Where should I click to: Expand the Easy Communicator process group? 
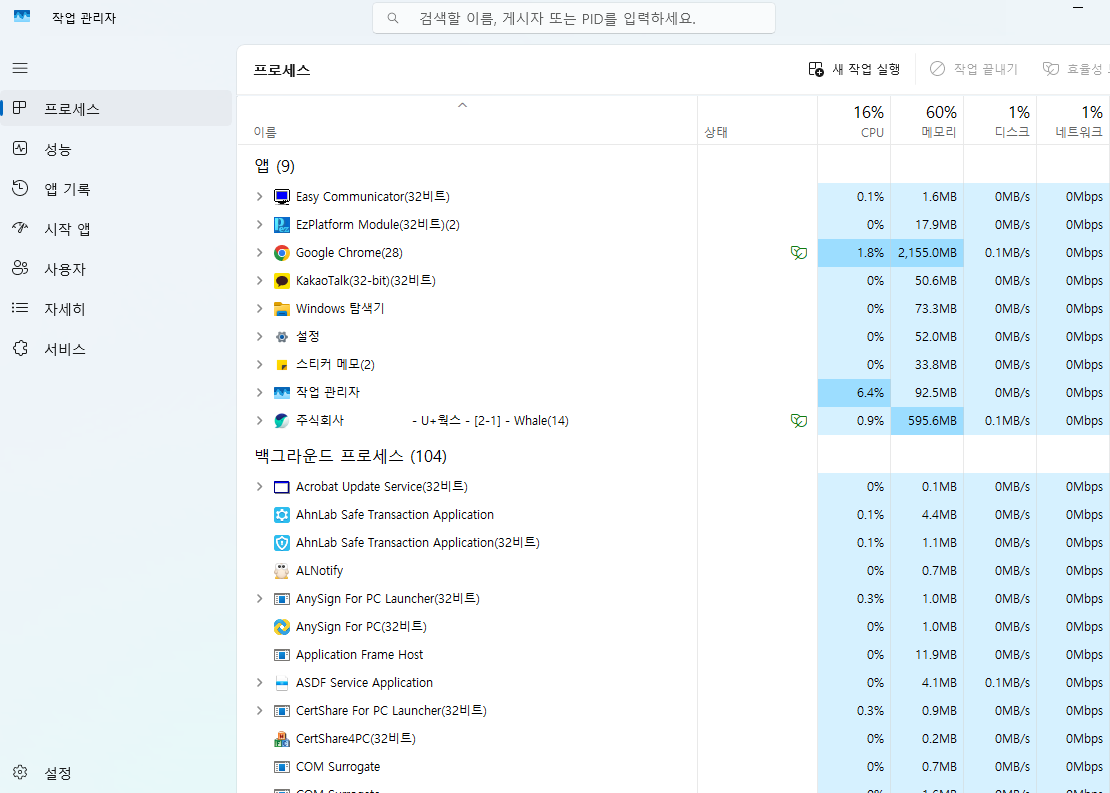pos(259,197)
